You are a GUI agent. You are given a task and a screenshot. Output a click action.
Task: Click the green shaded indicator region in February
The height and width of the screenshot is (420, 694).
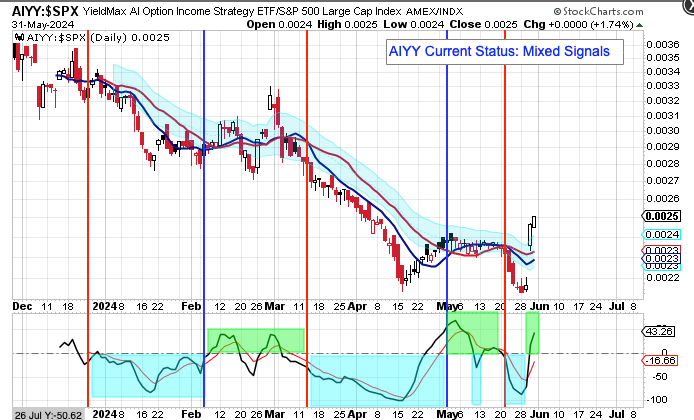point(253,340)
